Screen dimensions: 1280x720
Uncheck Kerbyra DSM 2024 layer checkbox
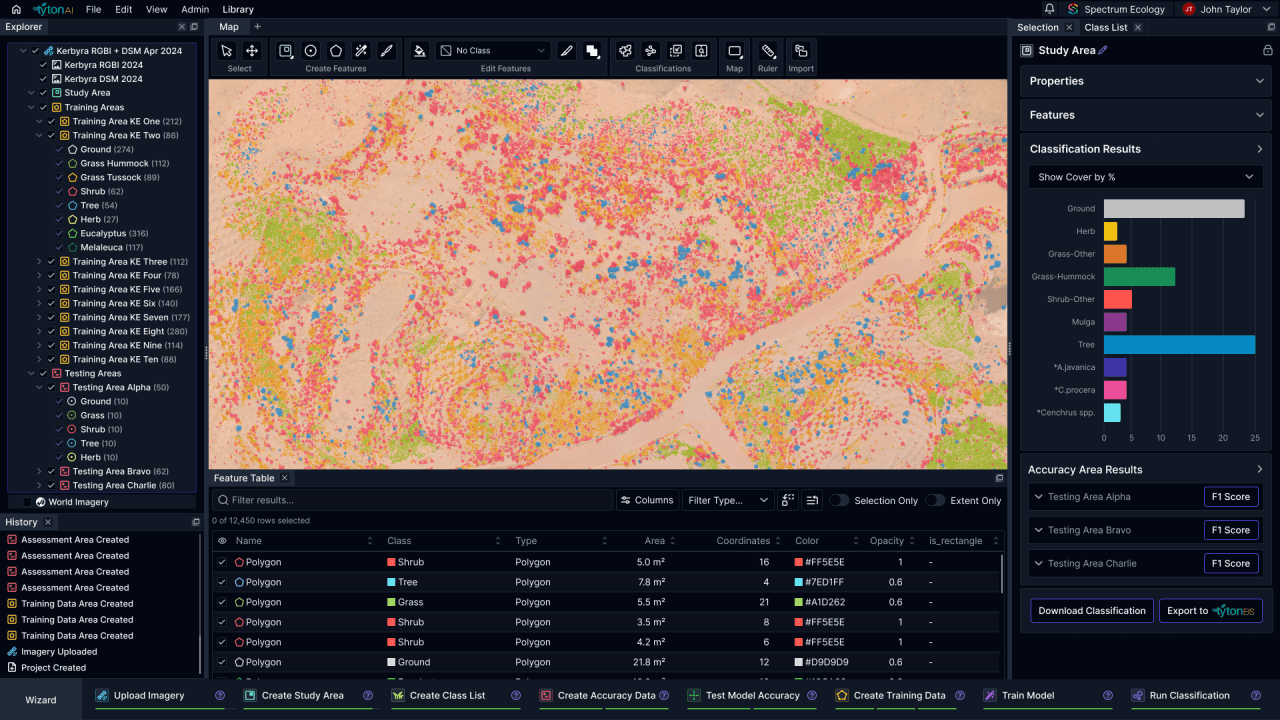43,79
